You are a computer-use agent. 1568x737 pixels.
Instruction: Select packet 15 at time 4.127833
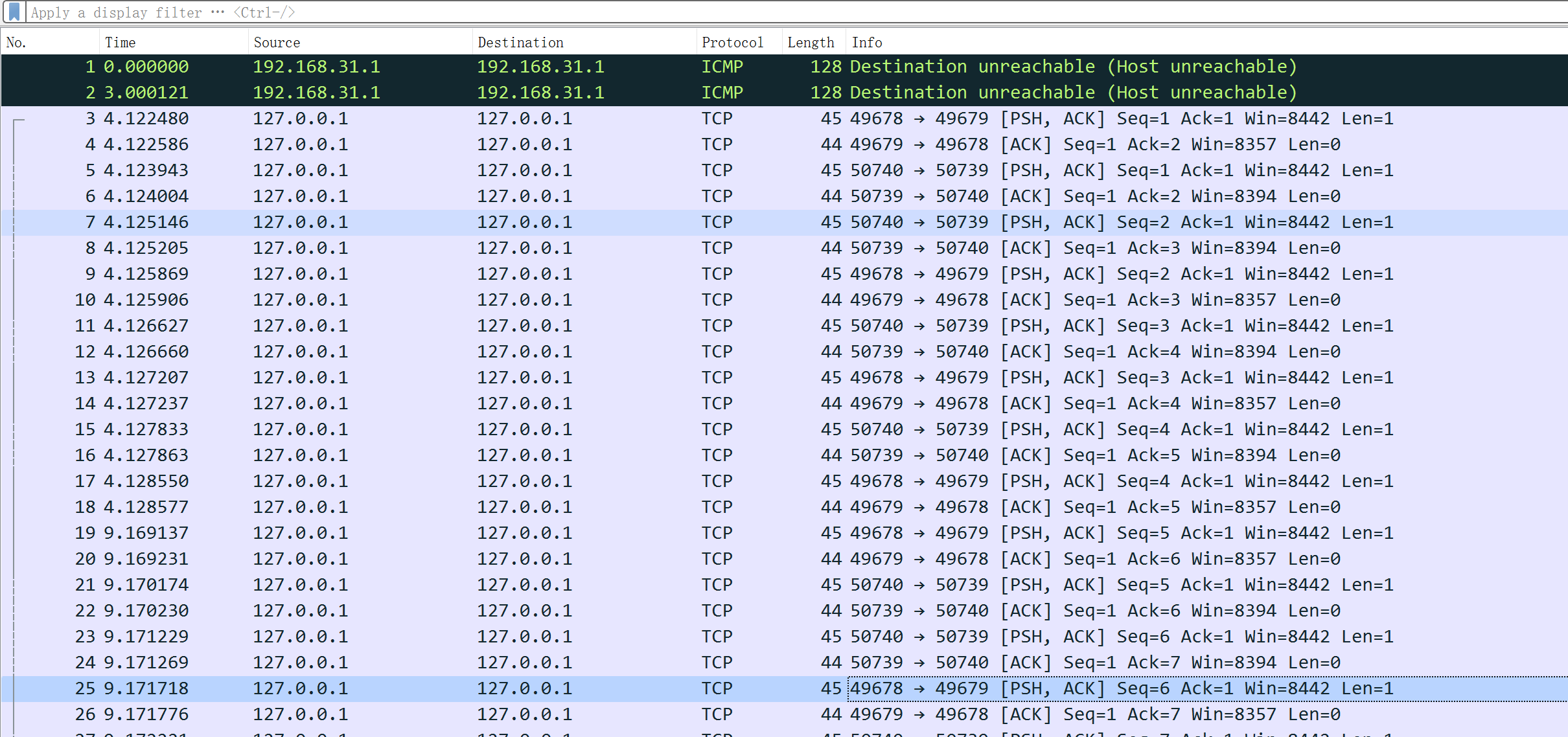coord(784,429)
